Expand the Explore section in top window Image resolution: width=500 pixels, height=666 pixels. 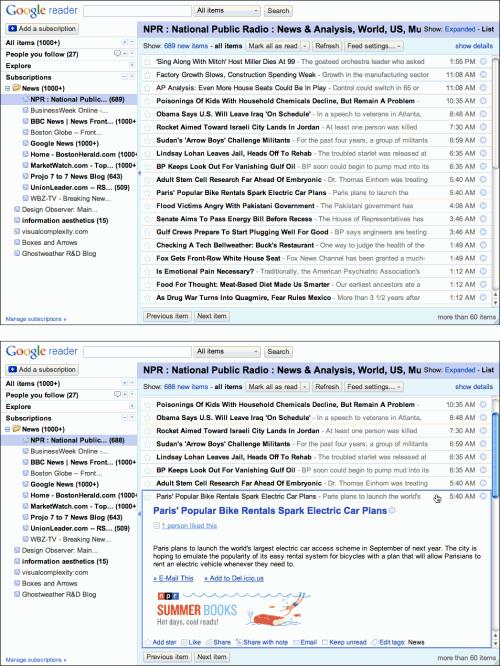click(x=131, y=65)
